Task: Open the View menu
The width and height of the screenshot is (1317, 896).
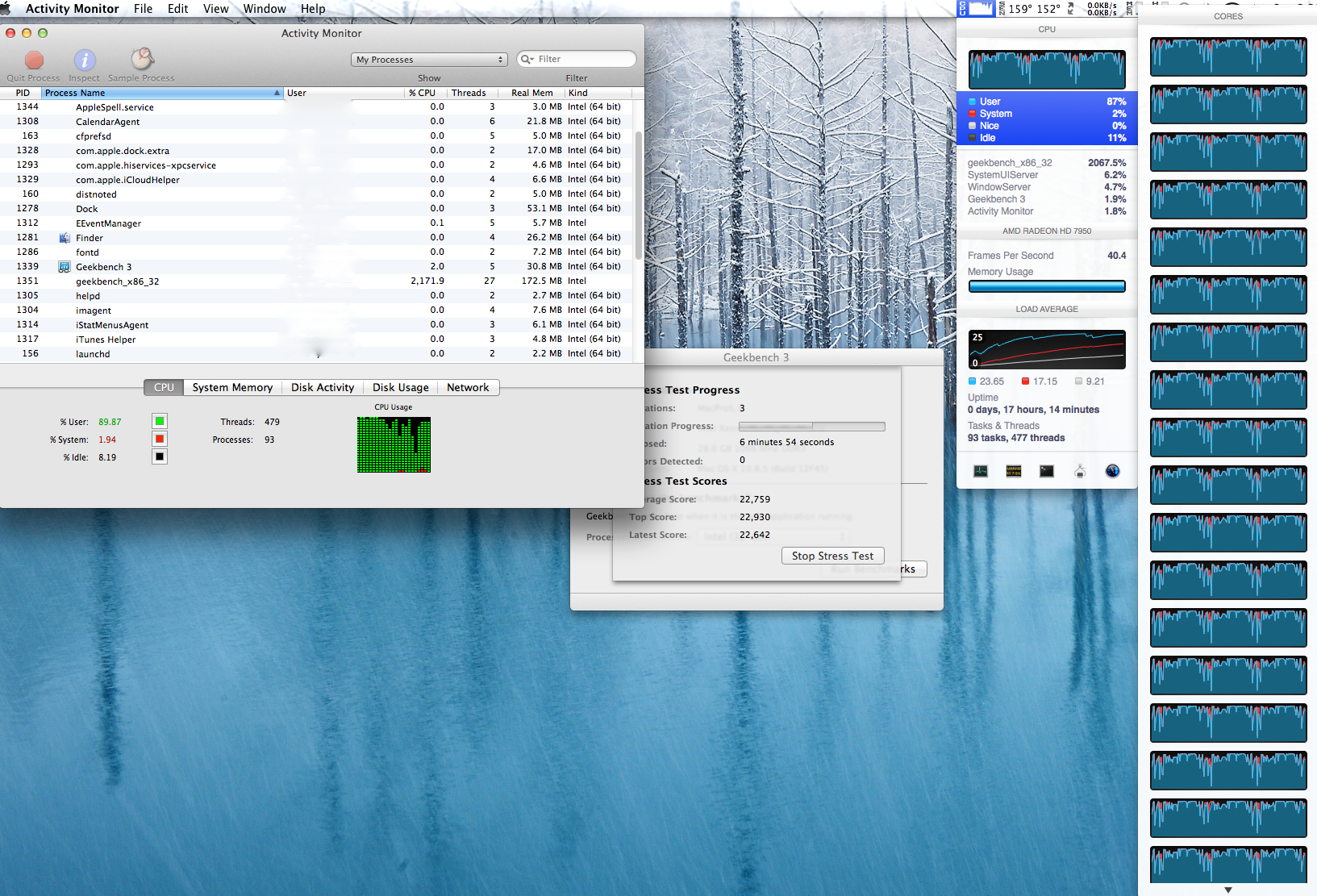Action: coord(215,9)
